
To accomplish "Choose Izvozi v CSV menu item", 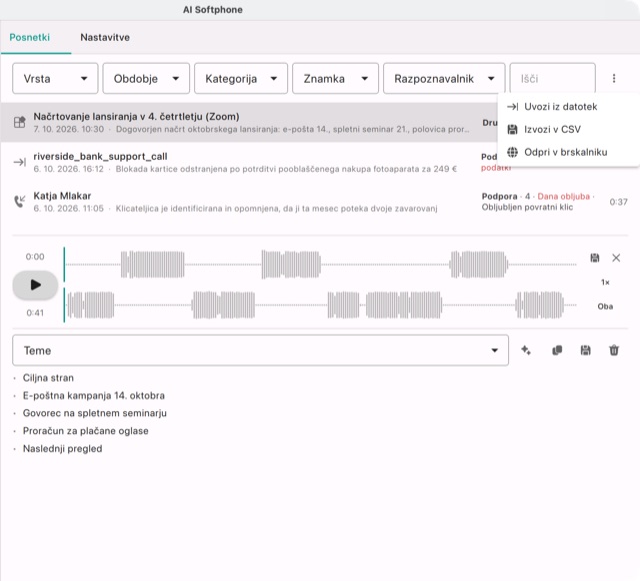I will pyautogui.click(x=568, y=129).
